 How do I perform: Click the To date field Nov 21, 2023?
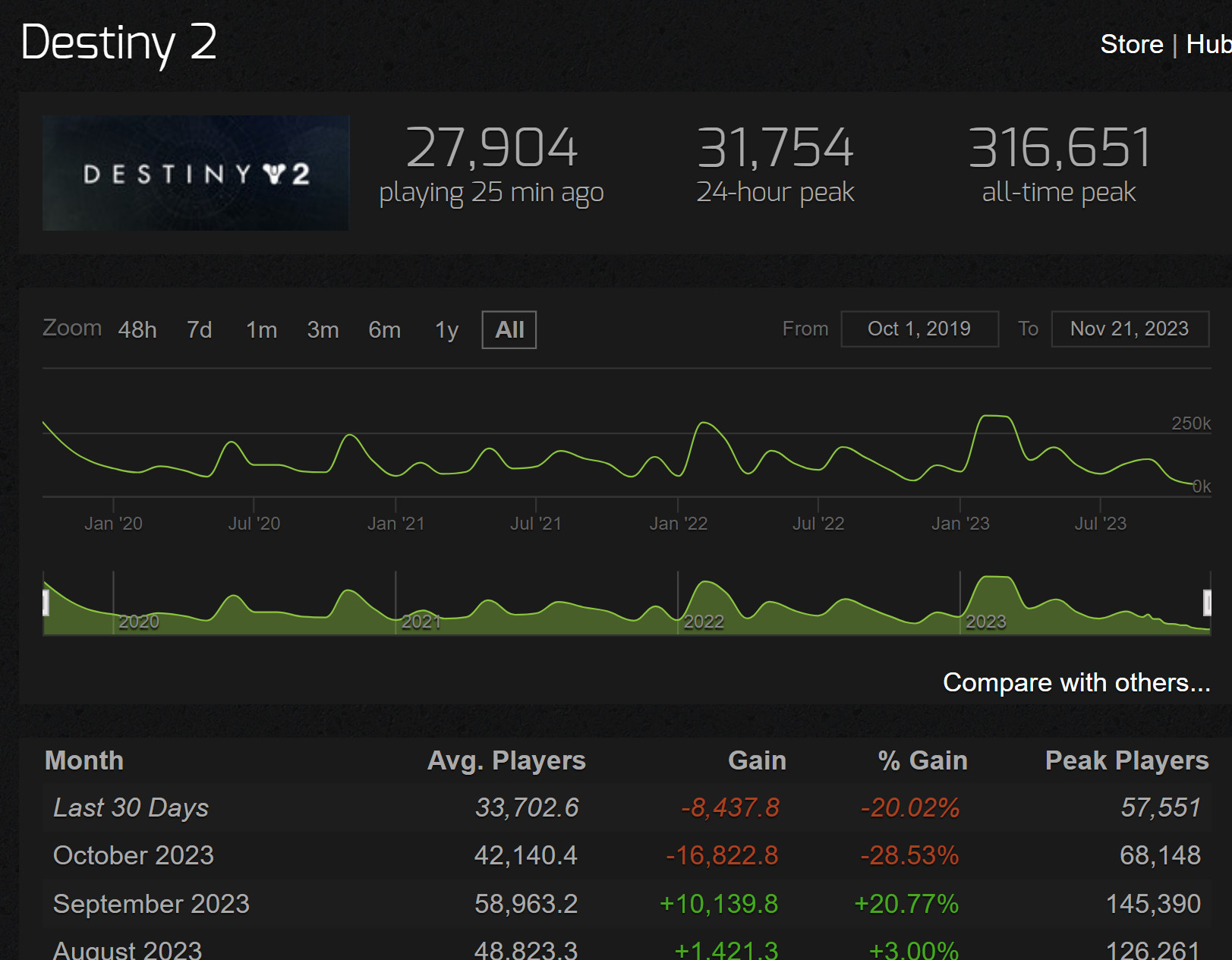click(1129, 329)
